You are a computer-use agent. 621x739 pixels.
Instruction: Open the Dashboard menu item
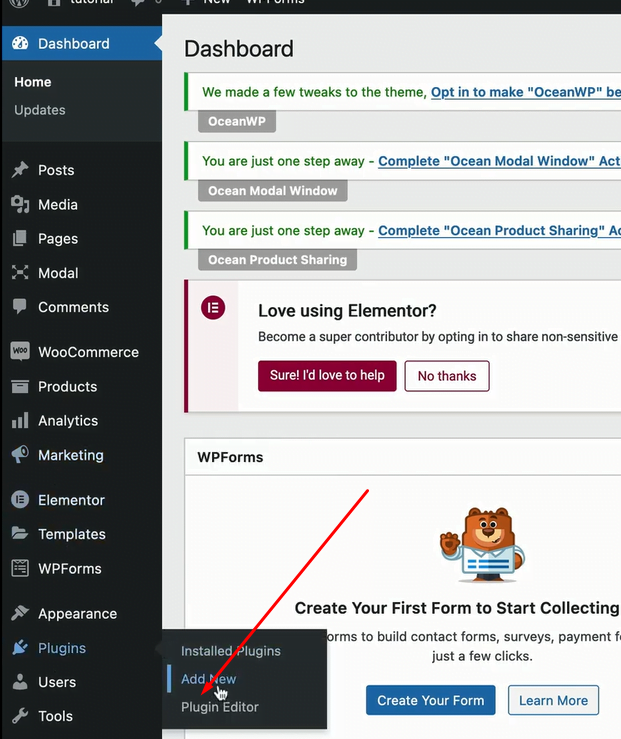click(81, 43)
